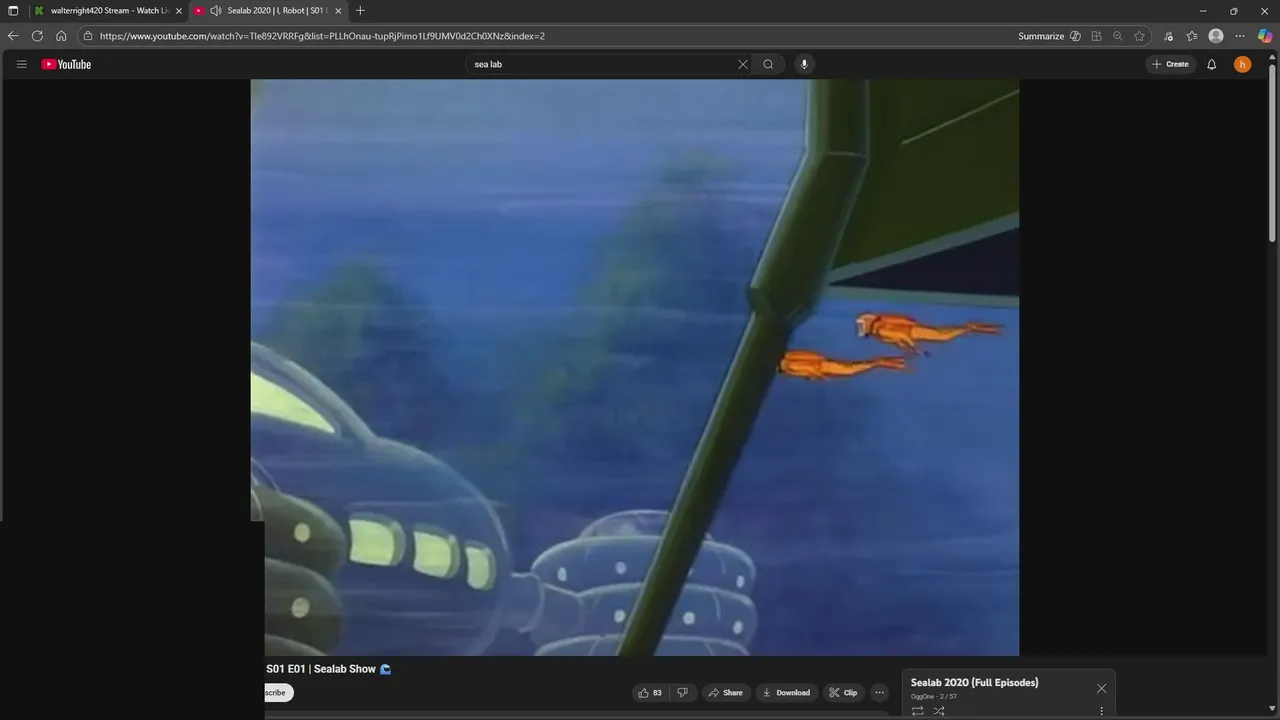The width and height of the screenshot is (1280, 720).
Task: Click Summarize in the address bar
Action: tap(1041, 36)
